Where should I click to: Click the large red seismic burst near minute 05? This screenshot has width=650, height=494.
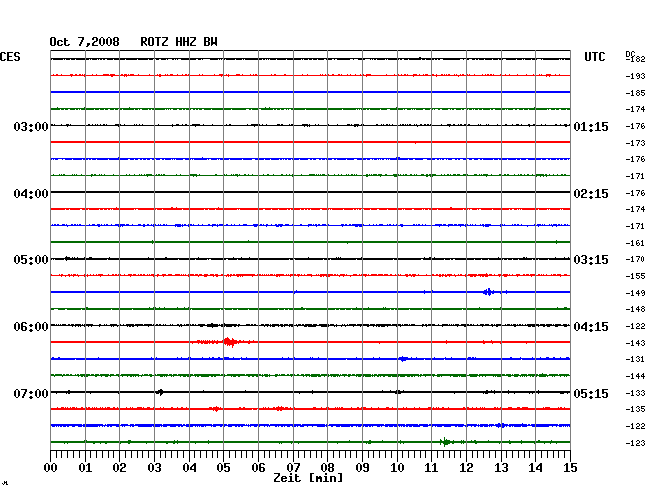coord(230,342)
